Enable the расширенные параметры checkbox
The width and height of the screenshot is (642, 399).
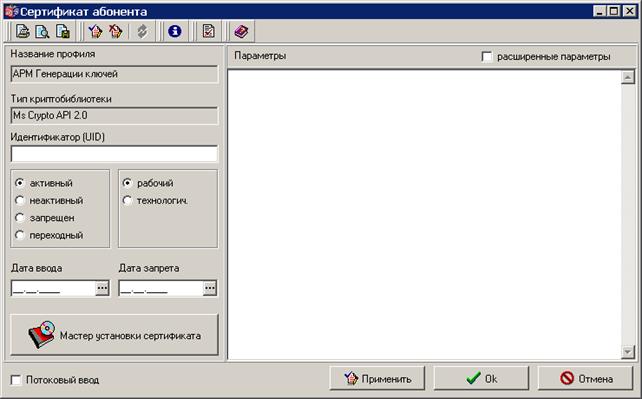487,56
